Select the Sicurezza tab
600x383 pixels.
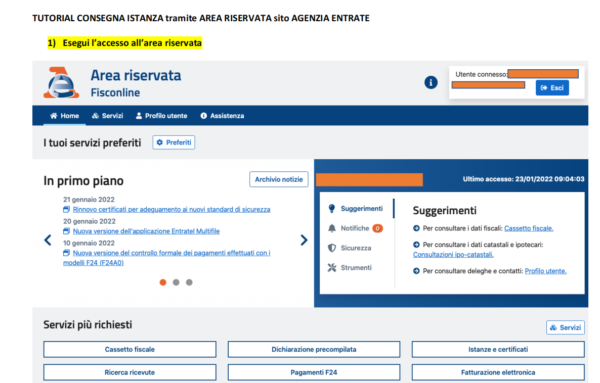pos(350,248)
